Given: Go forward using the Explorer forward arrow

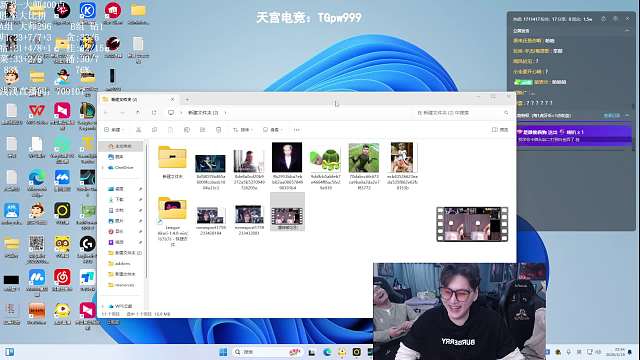Looking at the screenshot, I should 122,113.
